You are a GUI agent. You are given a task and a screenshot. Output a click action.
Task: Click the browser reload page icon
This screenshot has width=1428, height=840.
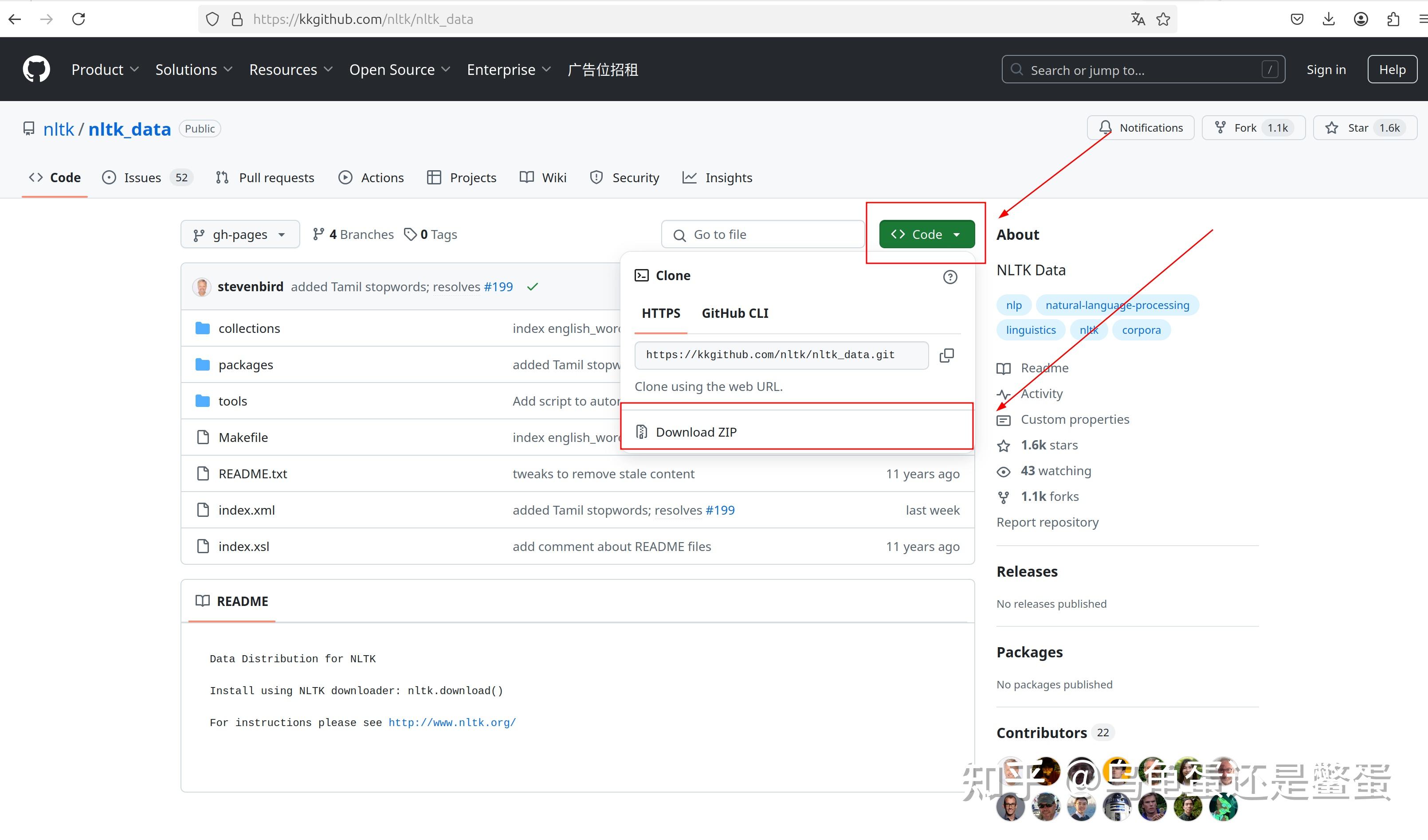[79, 19]
